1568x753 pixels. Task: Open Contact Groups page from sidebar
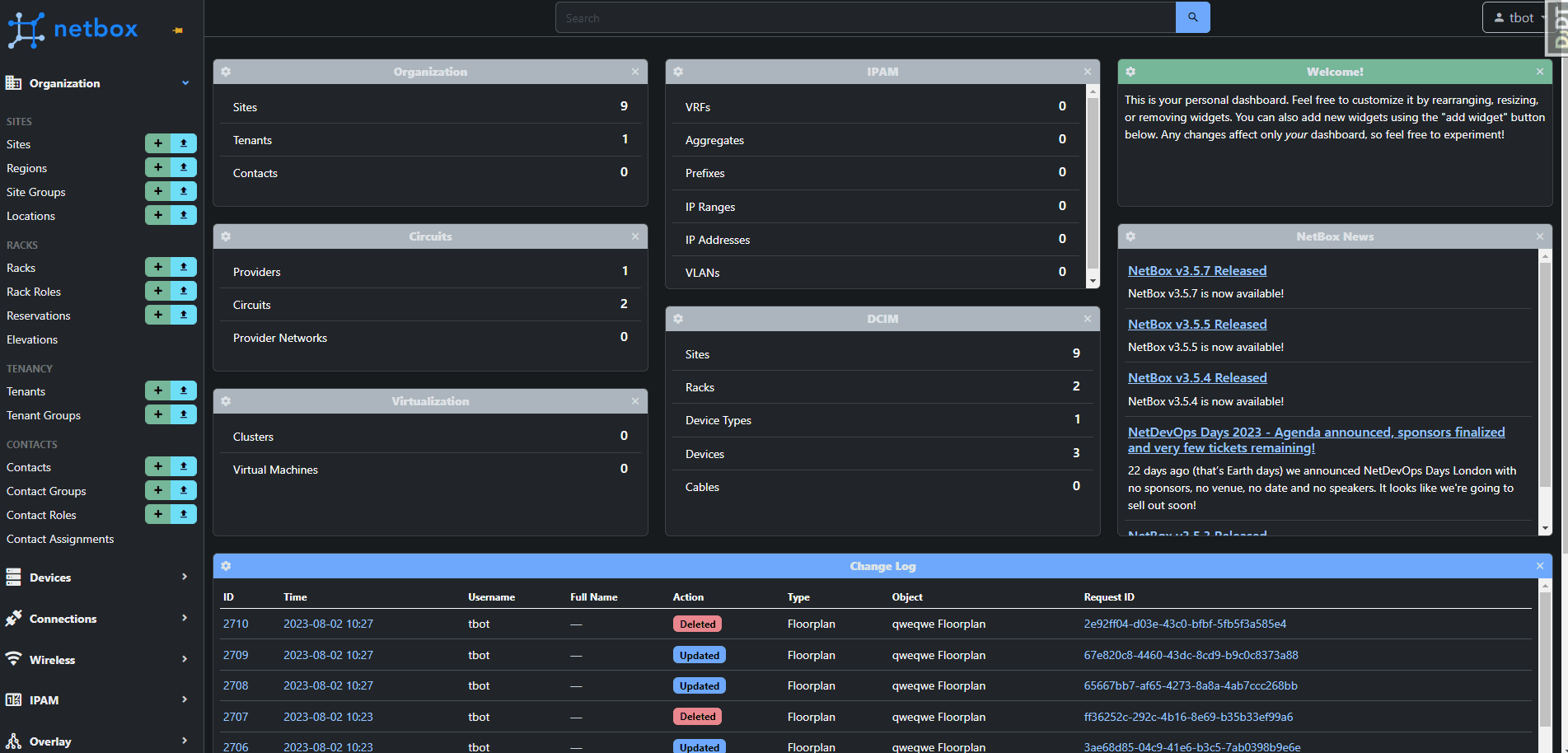pos(46,491)
